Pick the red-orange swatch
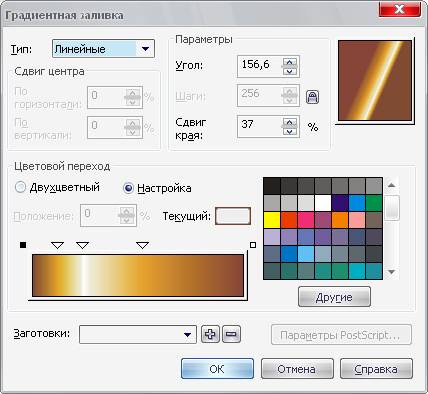428x394 pixels. [289, 220]
